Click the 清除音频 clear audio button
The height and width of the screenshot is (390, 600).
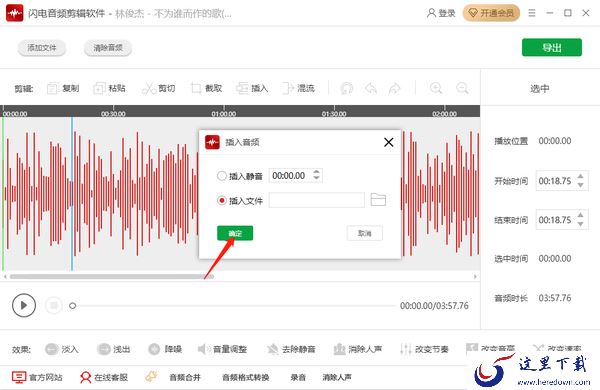[108, 48]
